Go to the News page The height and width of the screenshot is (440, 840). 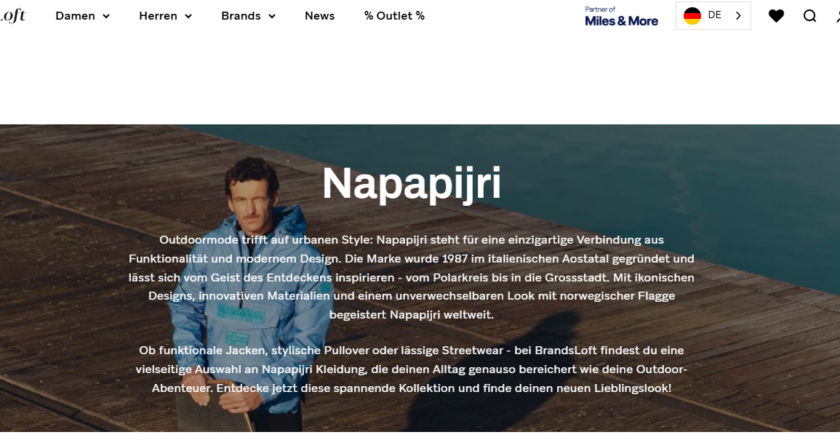click(x=320, y=16)
